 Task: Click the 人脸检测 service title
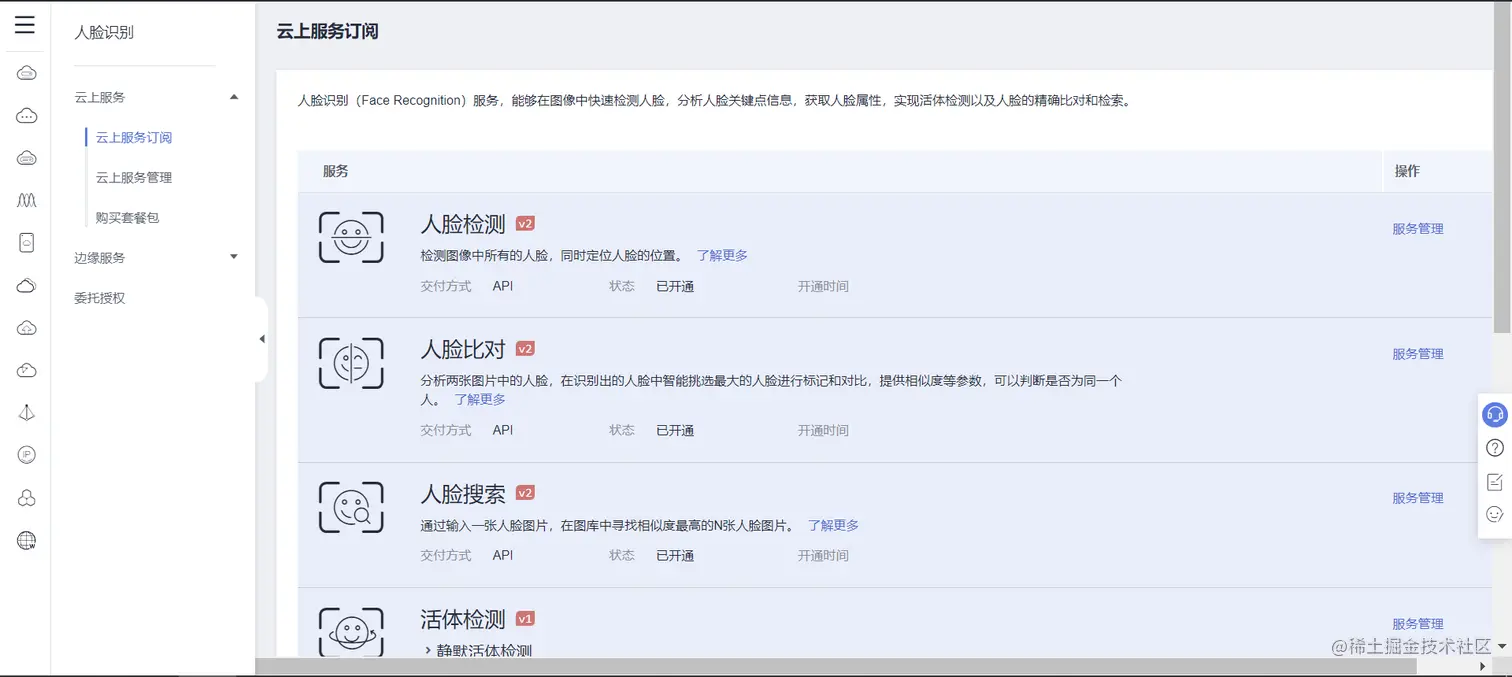tap(463, 224)
